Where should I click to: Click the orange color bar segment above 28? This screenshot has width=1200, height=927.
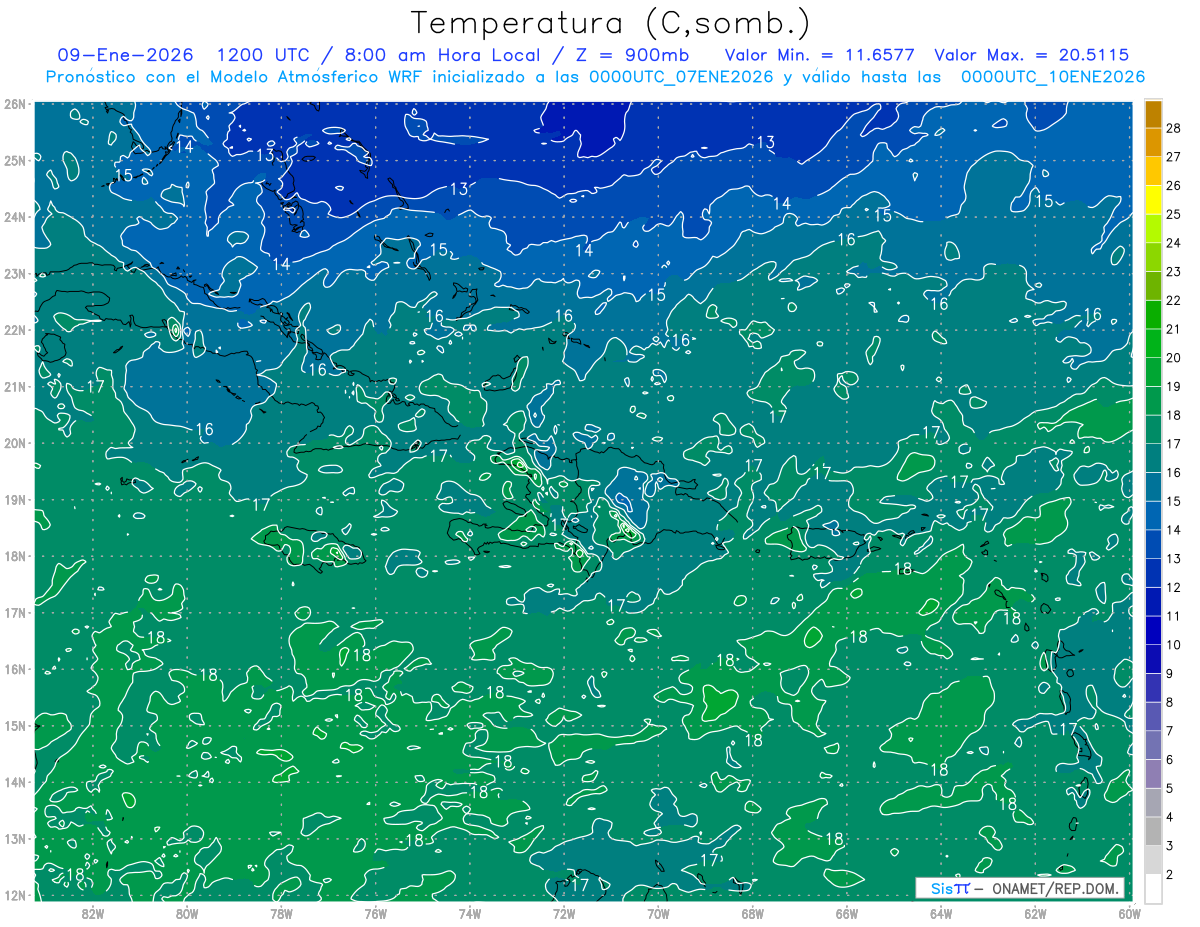coord(1154,113)
